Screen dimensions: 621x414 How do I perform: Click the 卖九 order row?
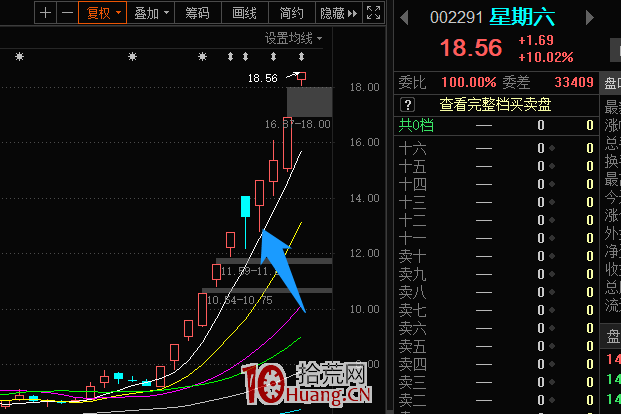point(496,274)
